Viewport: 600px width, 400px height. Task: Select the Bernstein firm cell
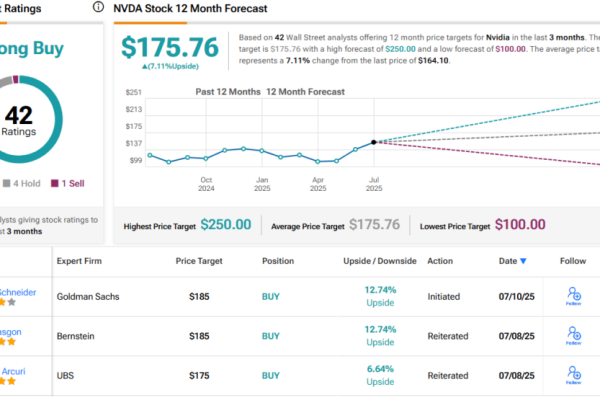(76, 336)
